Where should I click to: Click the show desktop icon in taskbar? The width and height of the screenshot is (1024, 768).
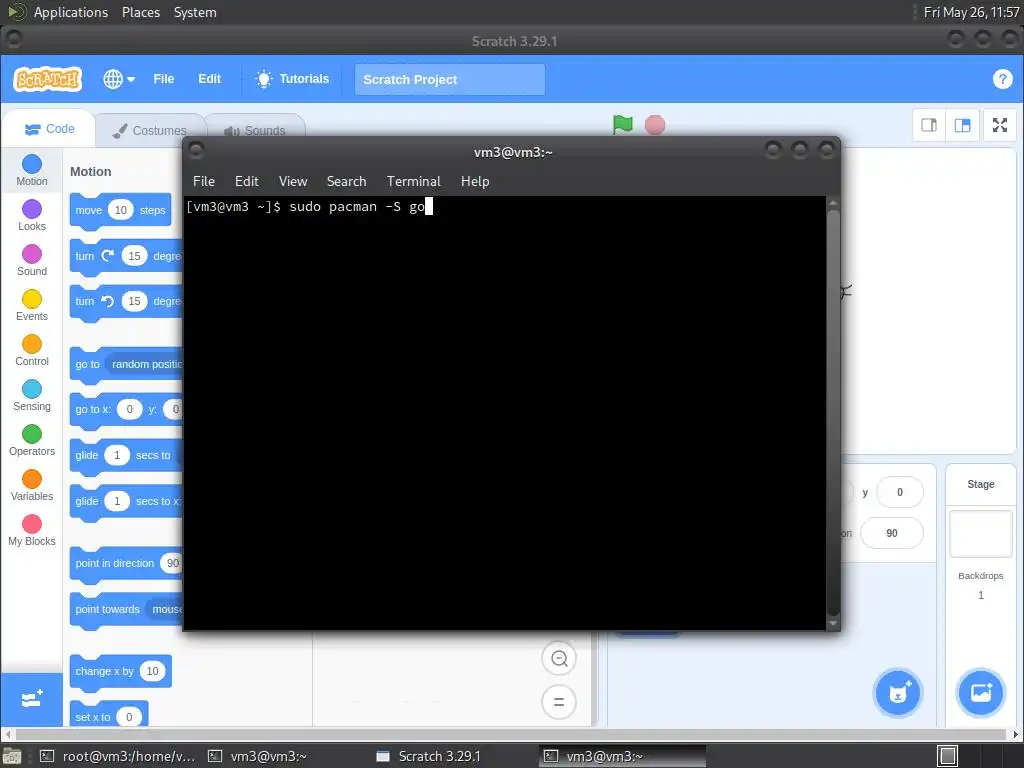coord(12,756)
